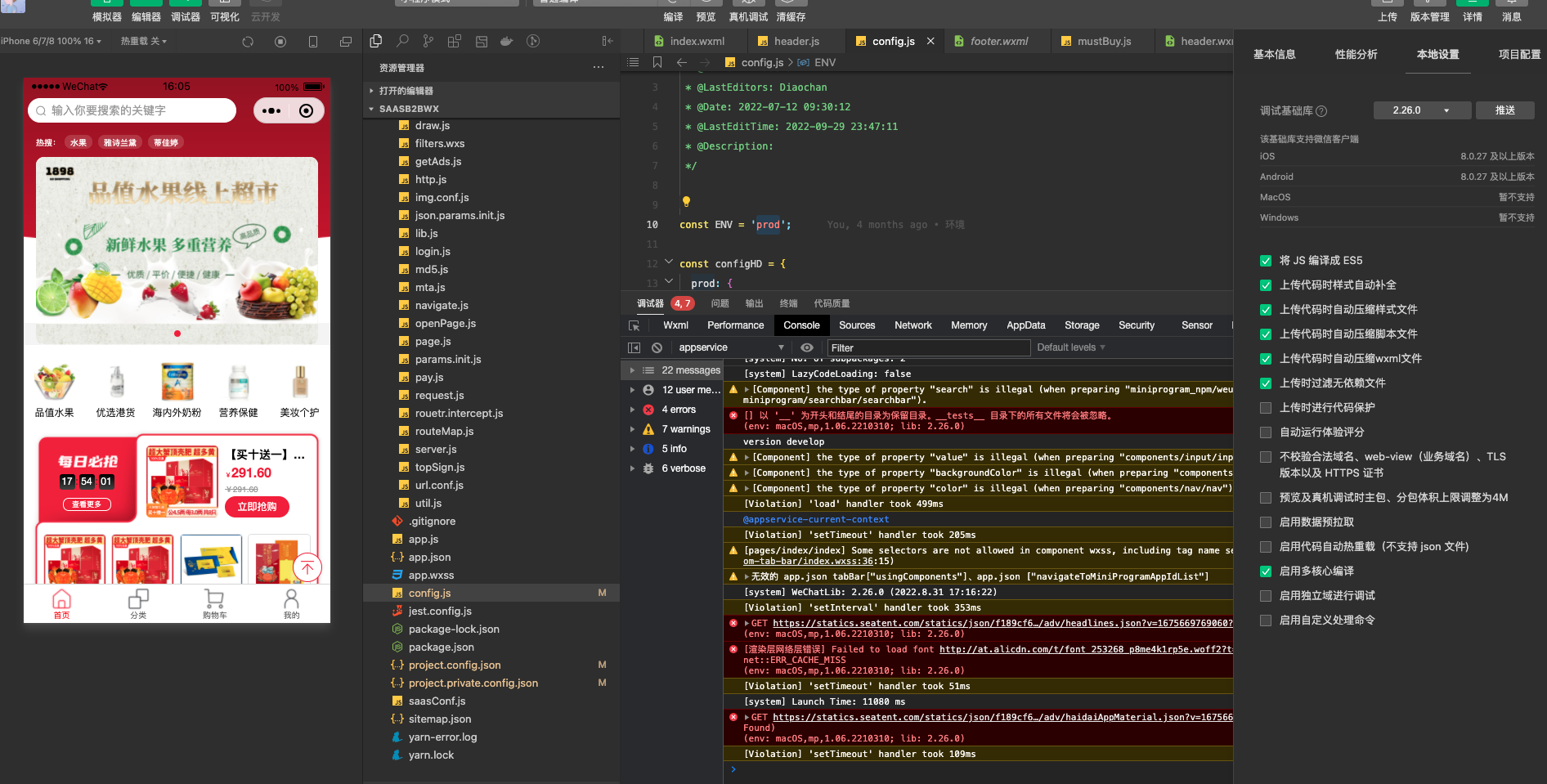The height and width of the screenshot is (784, 1547).
Task: Open the 分类 tab in simulator bottom bar
Action: coord(138,604)
